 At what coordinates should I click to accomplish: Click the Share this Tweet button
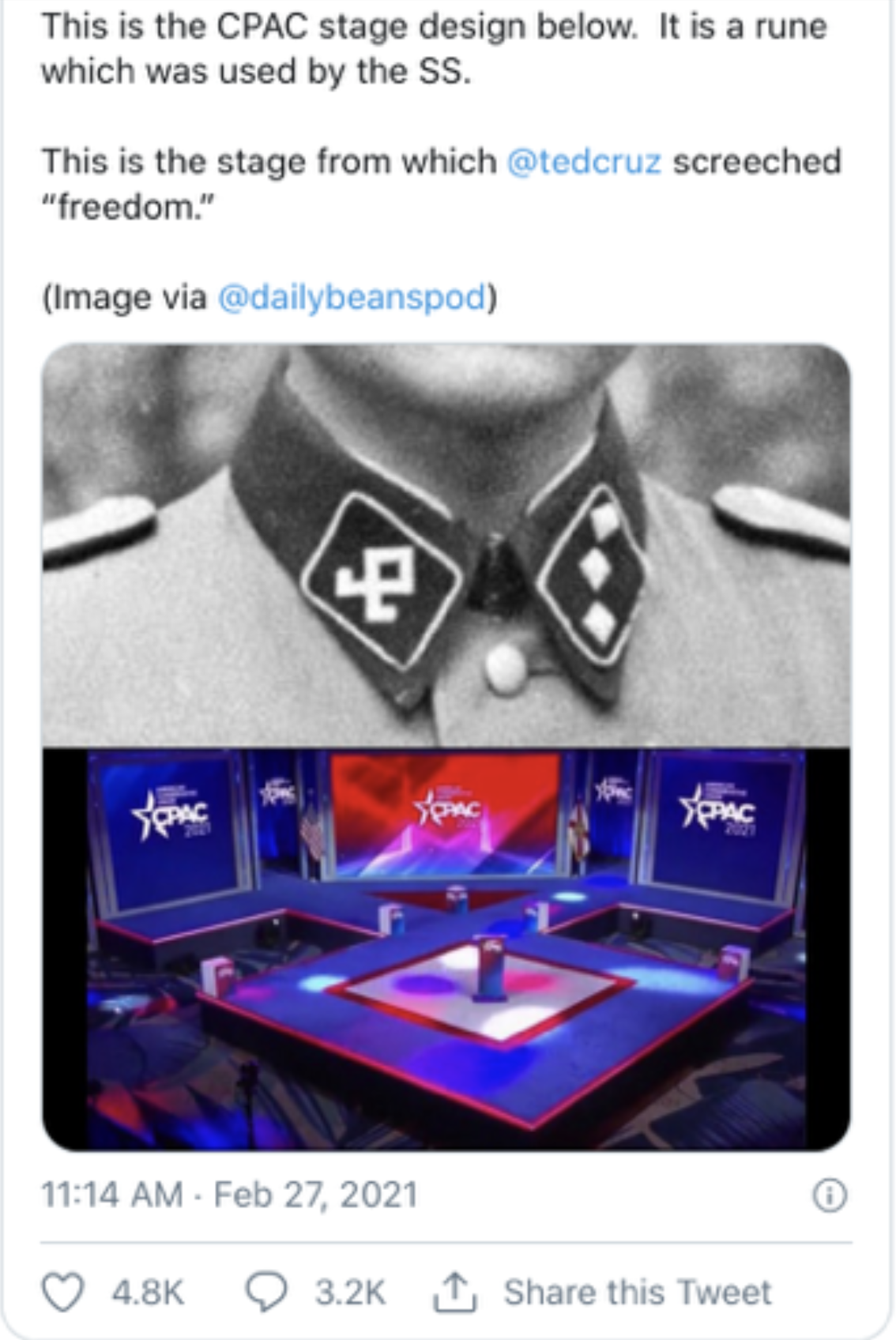point(638,1293)
